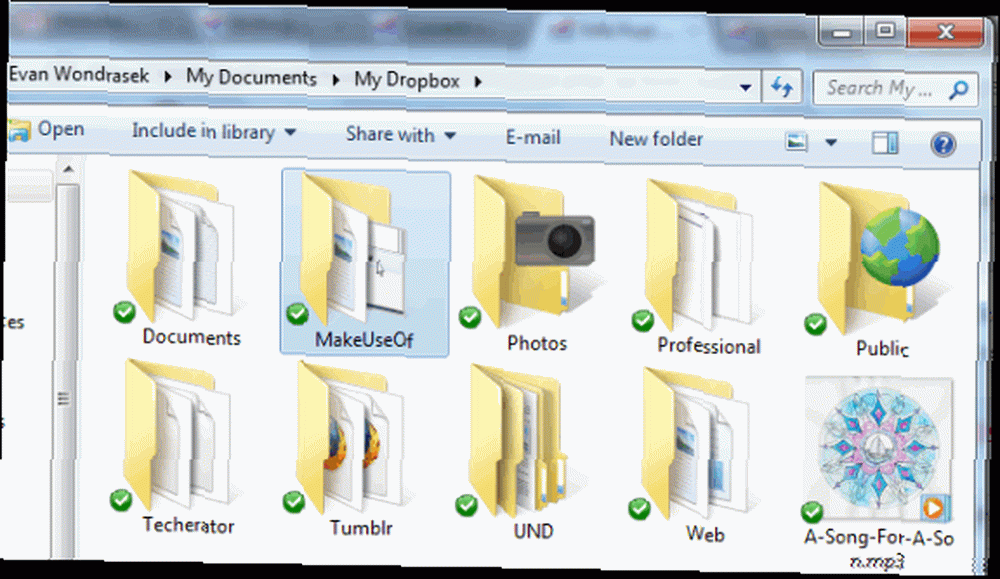The width and height of the screenshot is (1000, 579).
Task: Select the MakeUseOf folder icon
Action: pos(354,247)
